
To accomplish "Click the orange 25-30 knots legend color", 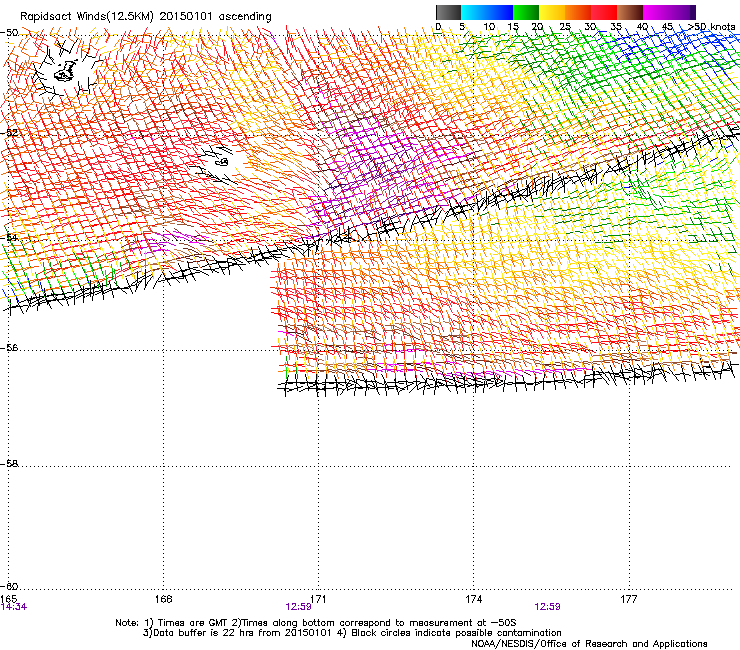I will (x=578, y=12).
